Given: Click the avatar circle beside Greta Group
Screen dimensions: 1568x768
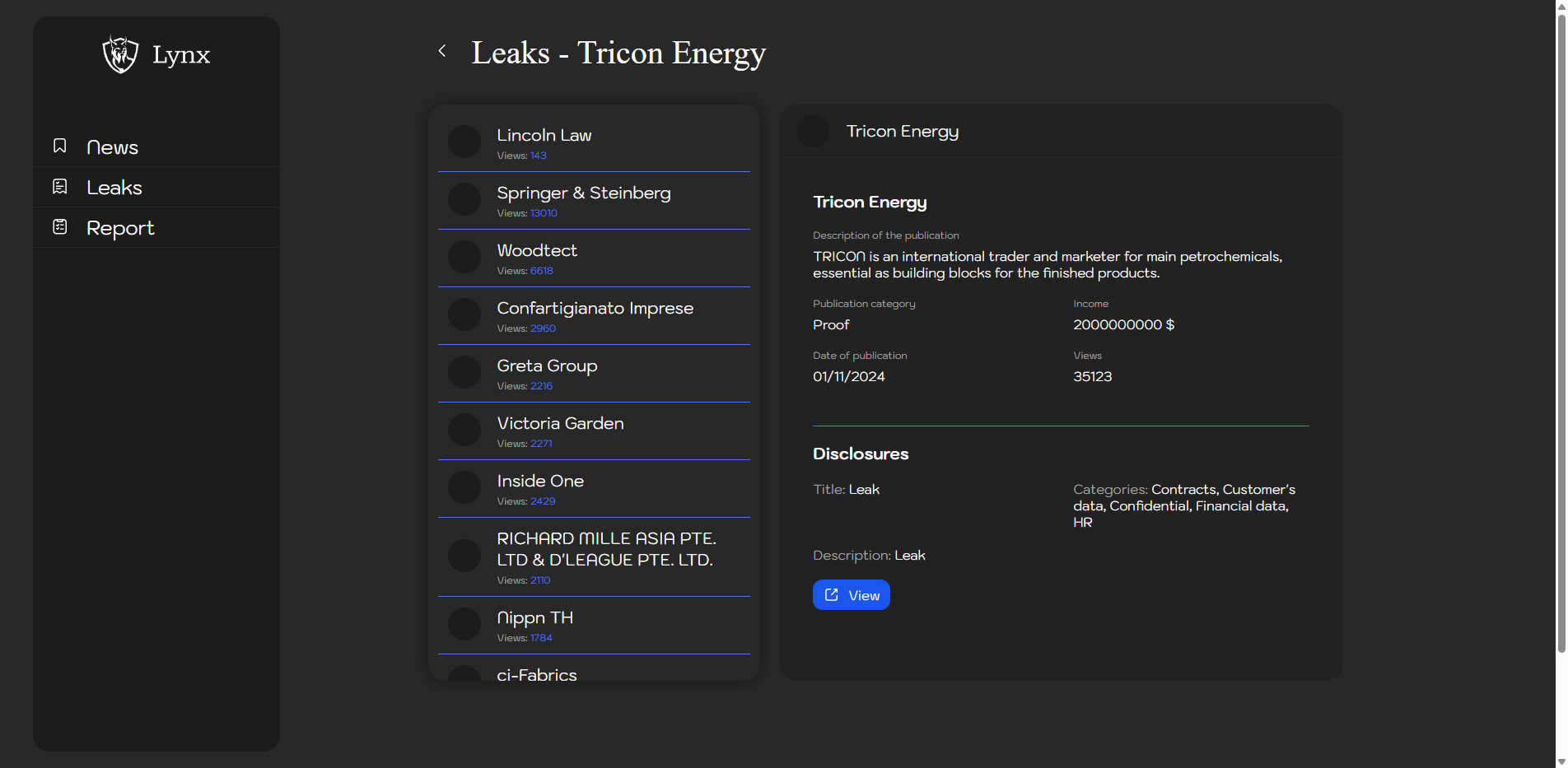Looking at the screenshot, I should pos(464,372).
